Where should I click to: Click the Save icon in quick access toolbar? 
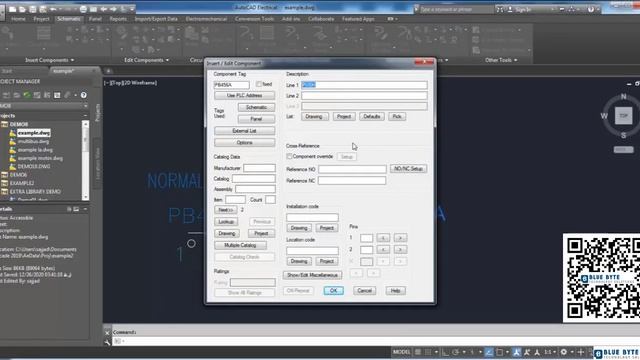(x=33, y=9)
